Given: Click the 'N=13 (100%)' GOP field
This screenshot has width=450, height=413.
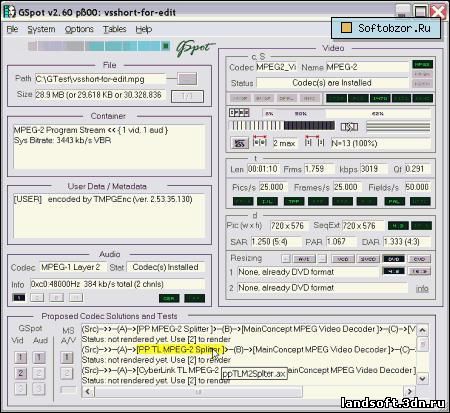Looking at the screenshot, I should point(381,143).
